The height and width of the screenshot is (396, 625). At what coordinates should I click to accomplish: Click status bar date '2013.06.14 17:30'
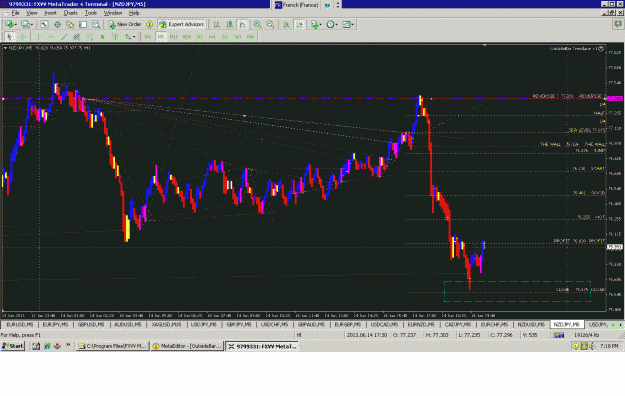click(366, 335)
